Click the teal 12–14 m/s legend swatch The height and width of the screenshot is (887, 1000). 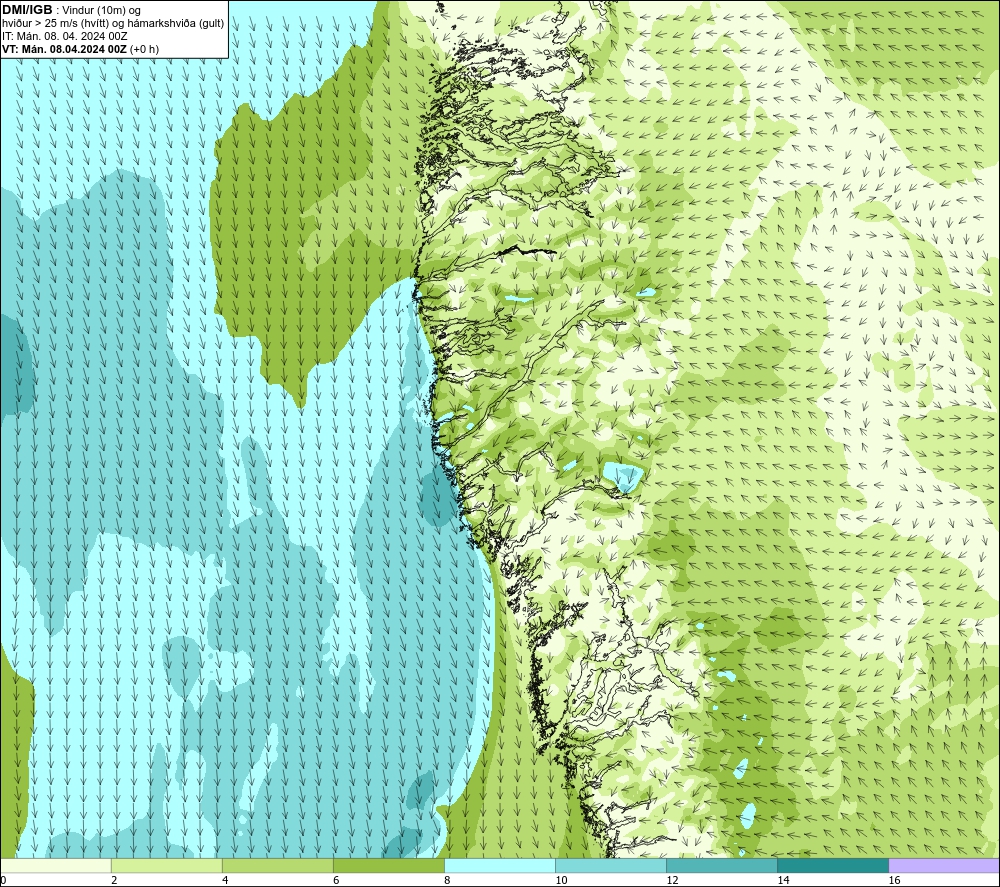click(722, 865)
